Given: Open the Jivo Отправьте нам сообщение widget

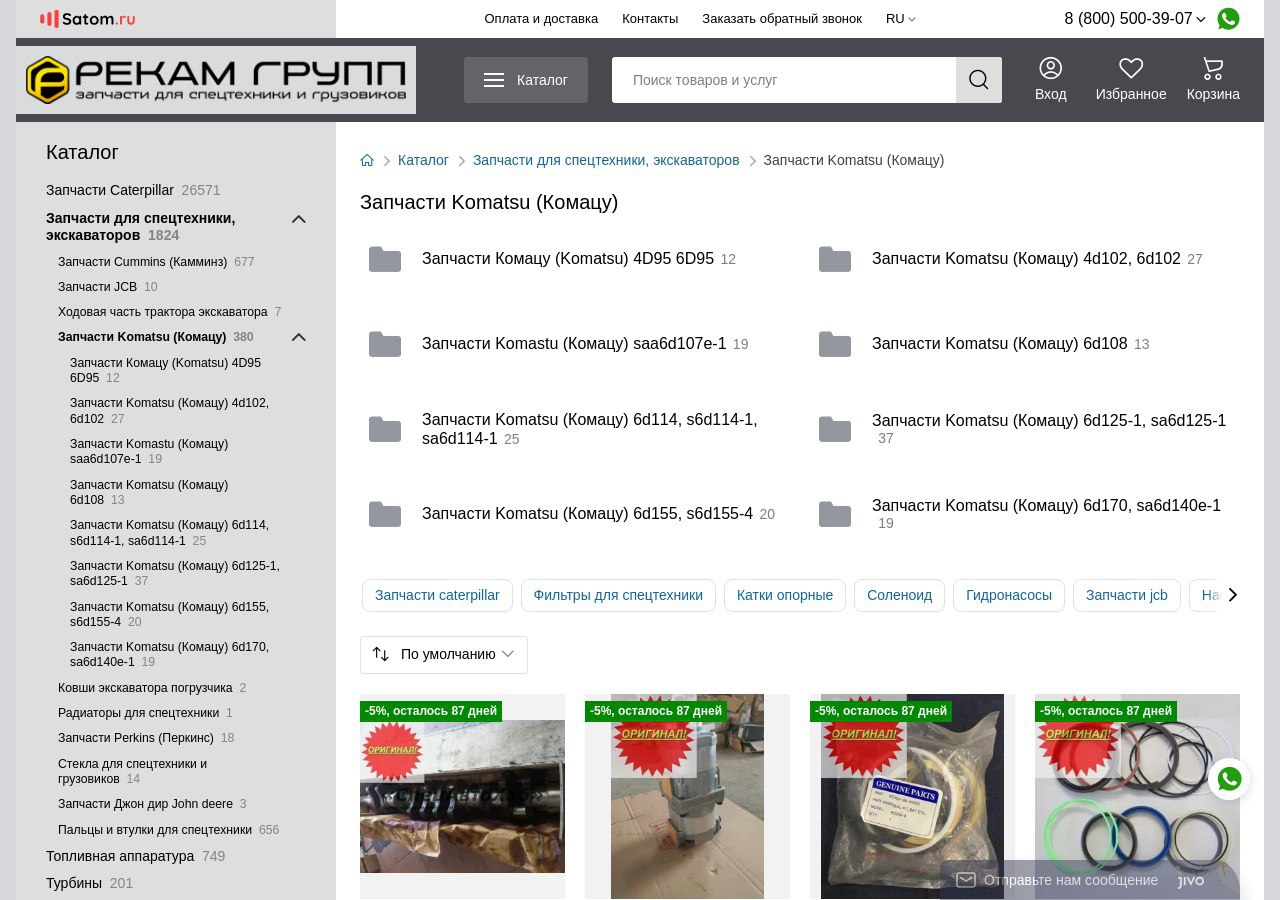Looking at the screenshot, I should tap(1090, 880).
